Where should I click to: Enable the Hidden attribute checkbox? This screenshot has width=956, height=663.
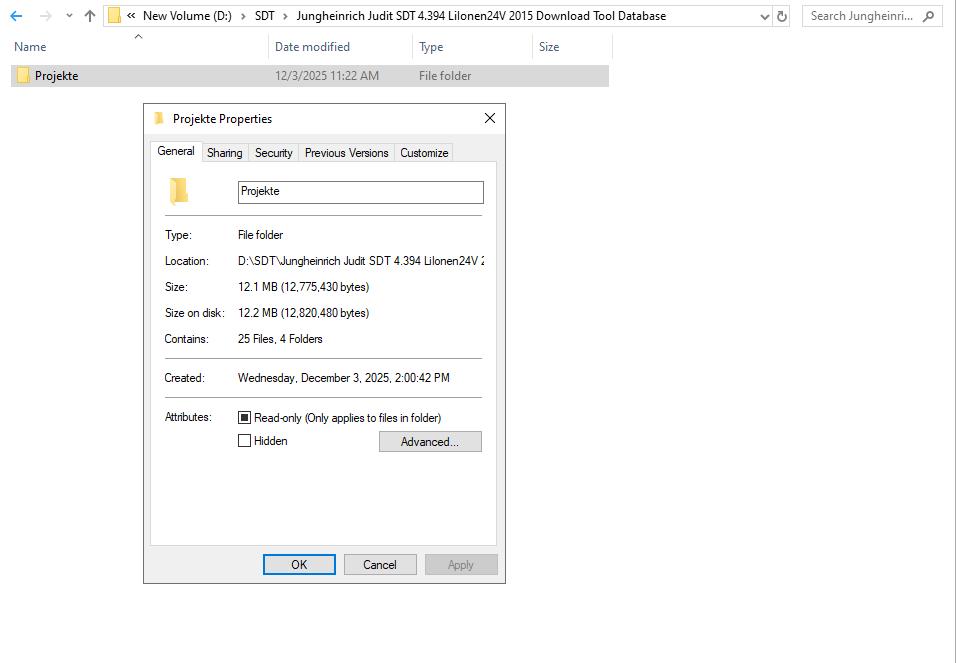click(243, 441)
